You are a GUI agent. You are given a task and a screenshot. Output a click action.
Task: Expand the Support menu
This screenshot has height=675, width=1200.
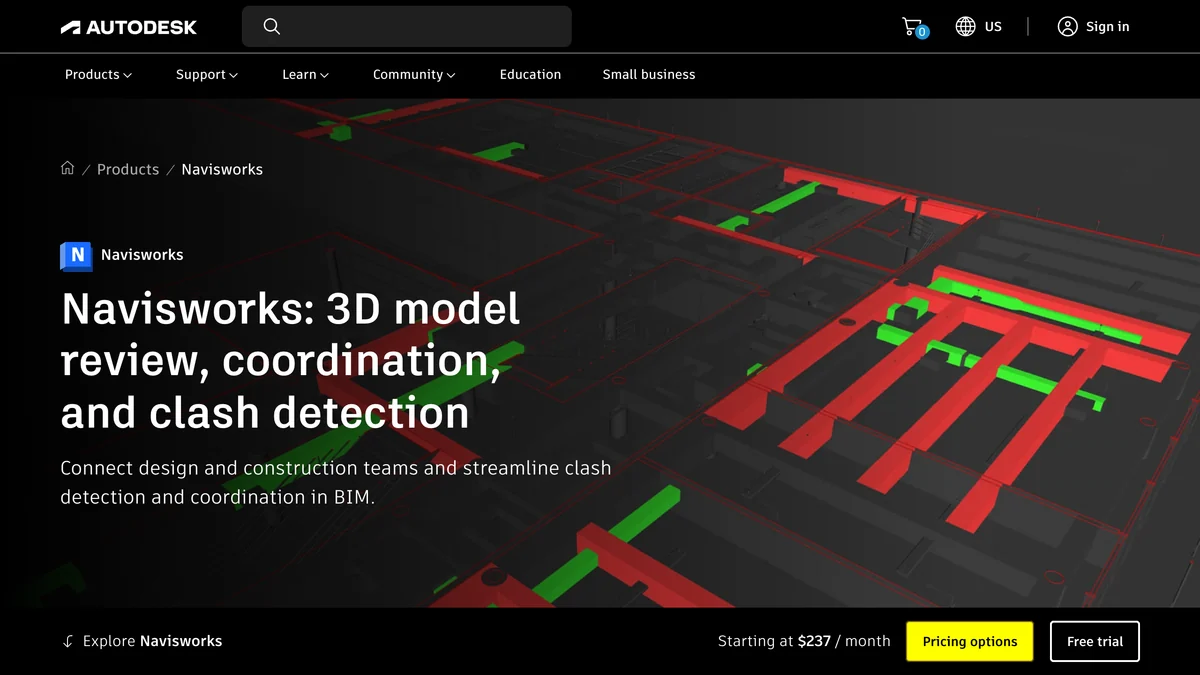tap(207, 75)
